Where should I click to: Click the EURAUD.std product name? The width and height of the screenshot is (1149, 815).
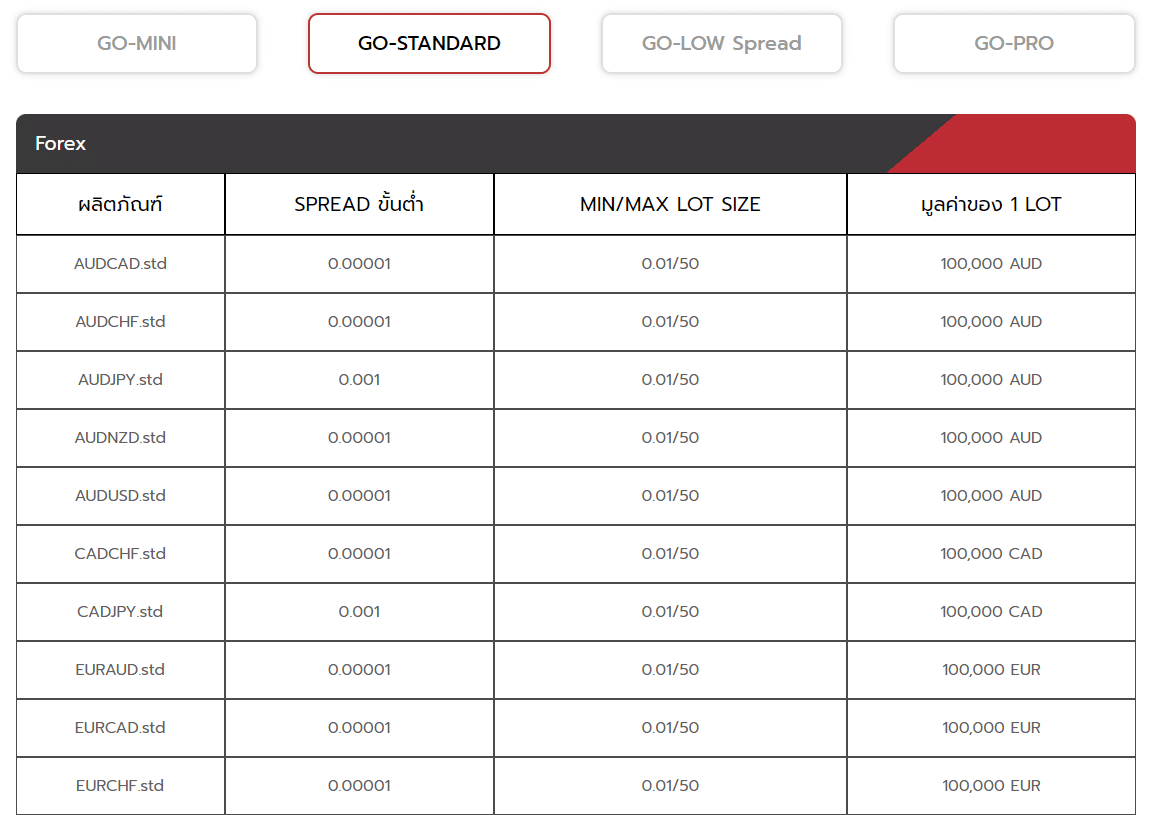pos(120,670)
